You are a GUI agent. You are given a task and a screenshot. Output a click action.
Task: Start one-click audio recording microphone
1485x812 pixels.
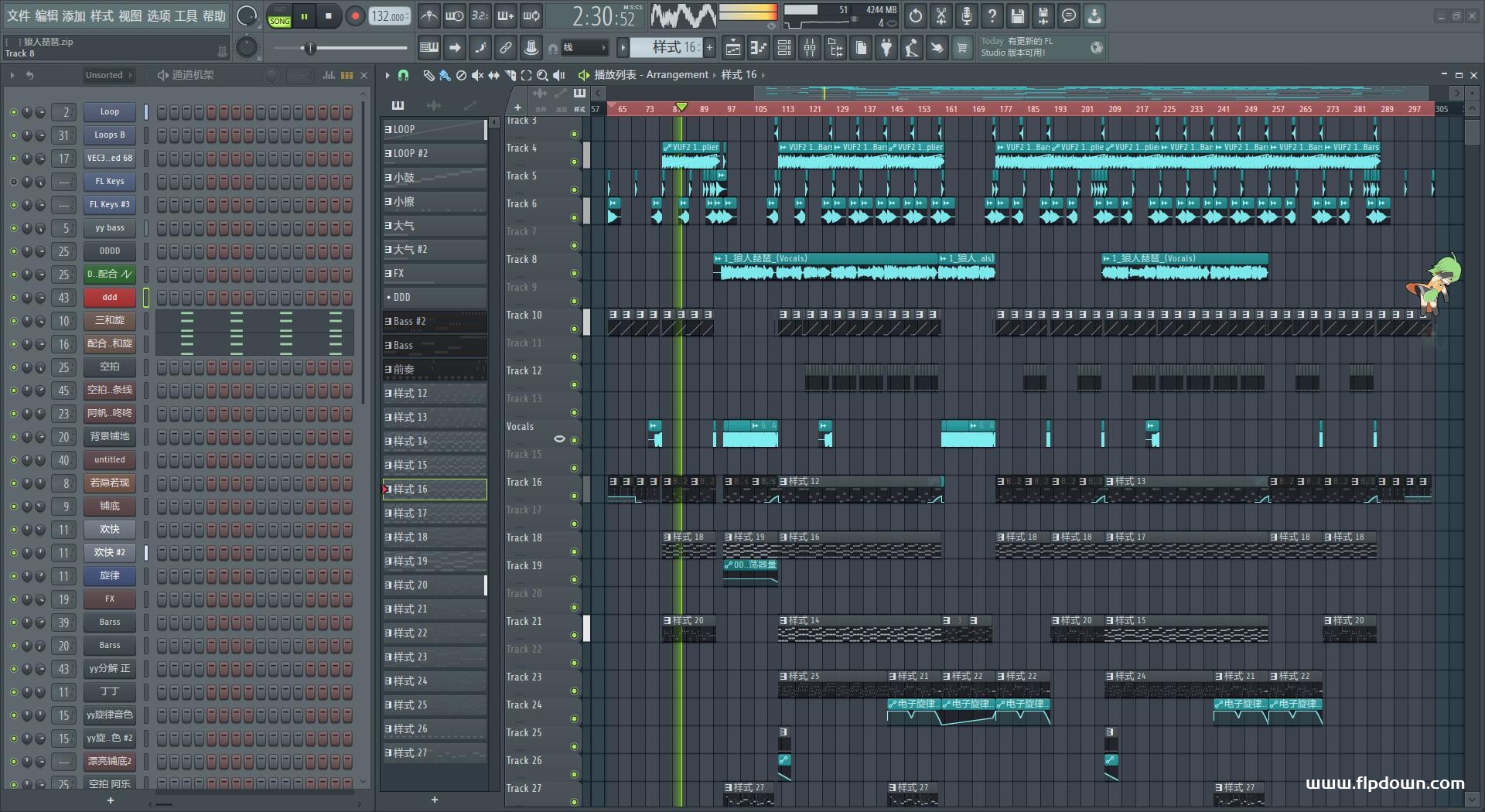[967, 15]
